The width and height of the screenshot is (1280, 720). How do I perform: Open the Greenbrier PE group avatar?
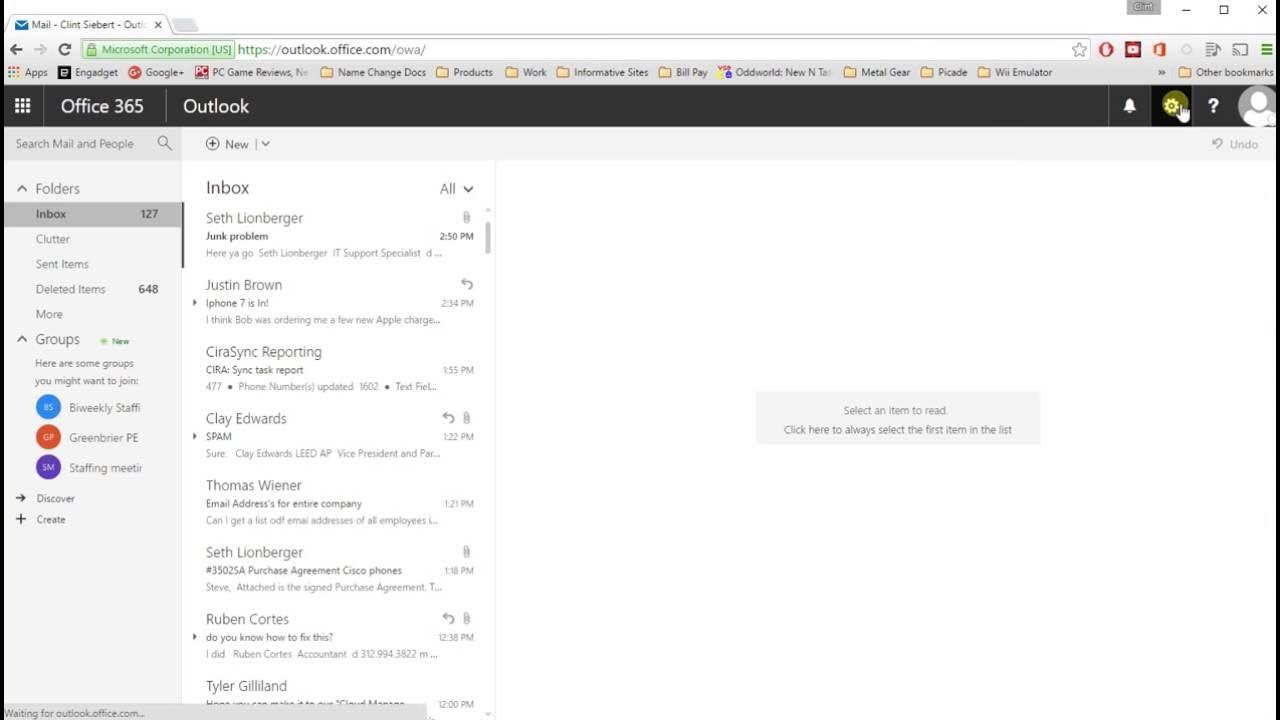point(48,437)
